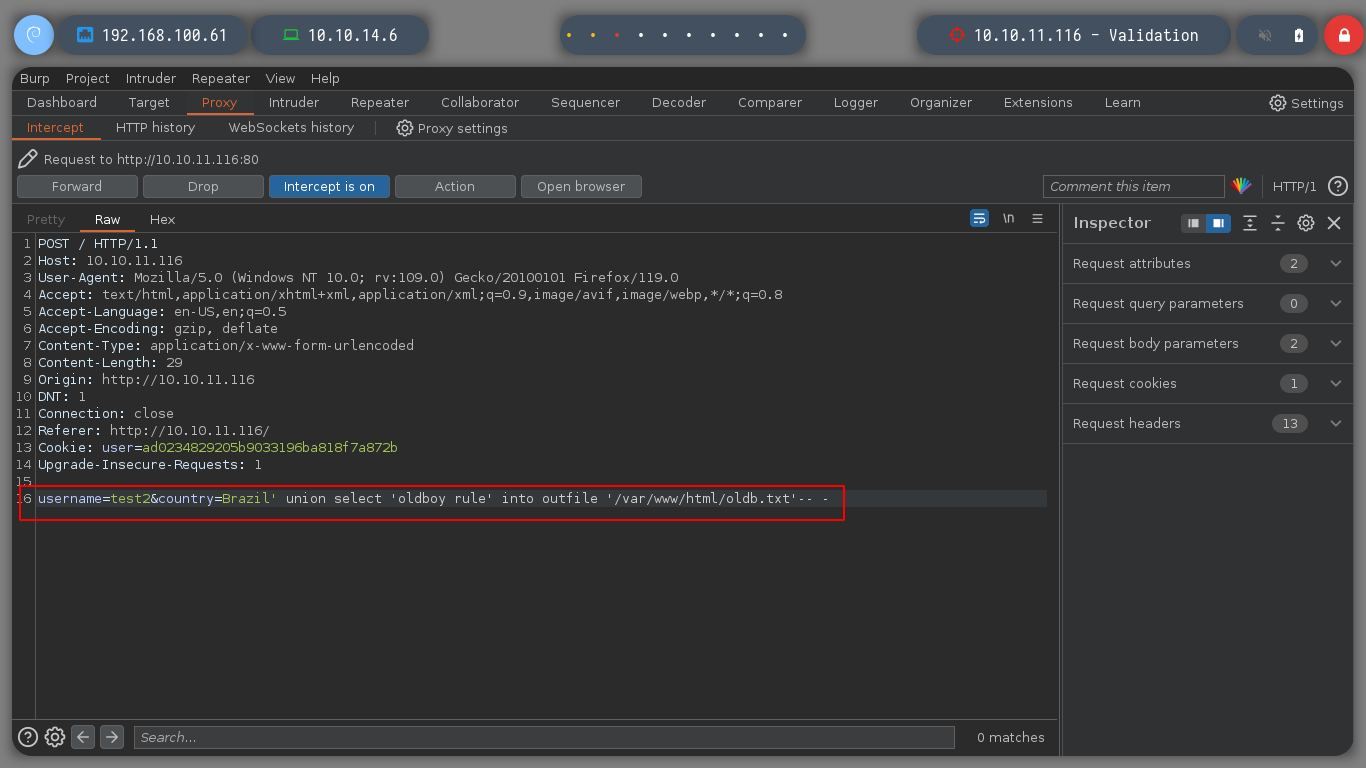Click the Comment this item field
1366x768 pixels.
click(x=1134, y=186)
